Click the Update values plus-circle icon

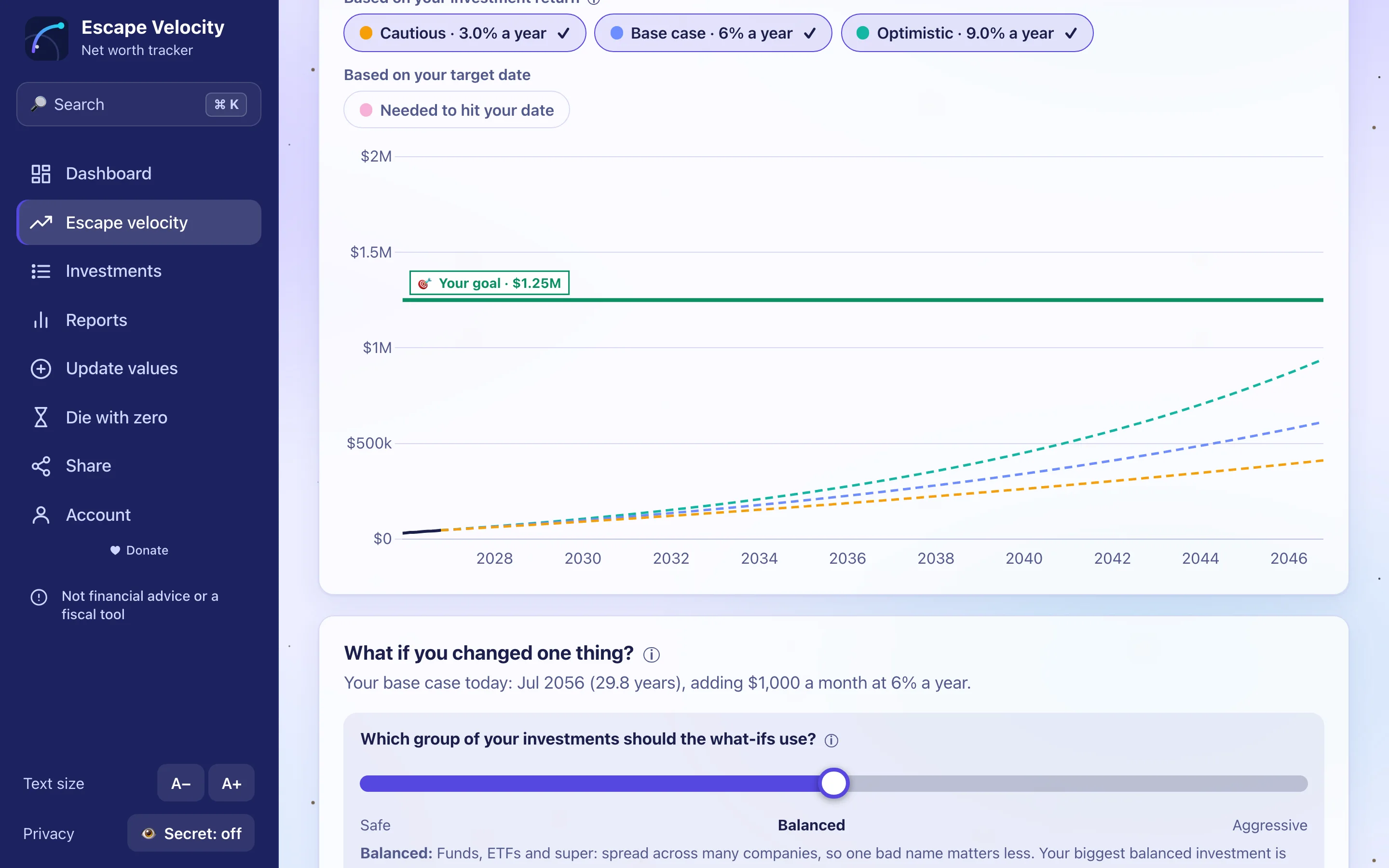(41, 368)
